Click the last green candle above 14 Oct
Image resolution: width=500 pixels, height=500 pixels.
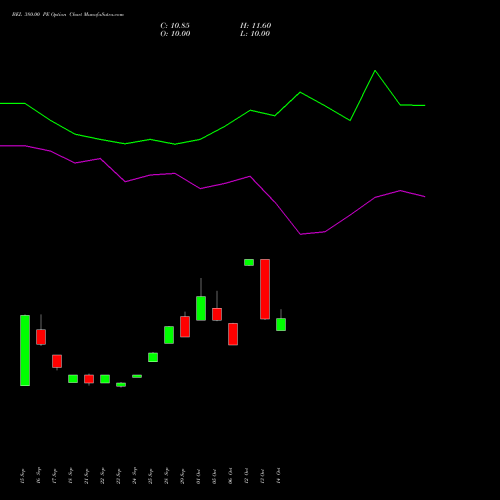click(281, 324)
